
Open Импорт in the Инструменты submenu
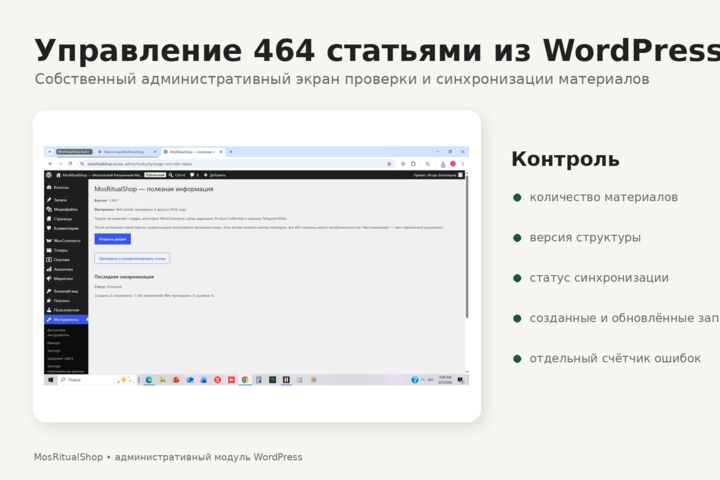pos(54,343)
